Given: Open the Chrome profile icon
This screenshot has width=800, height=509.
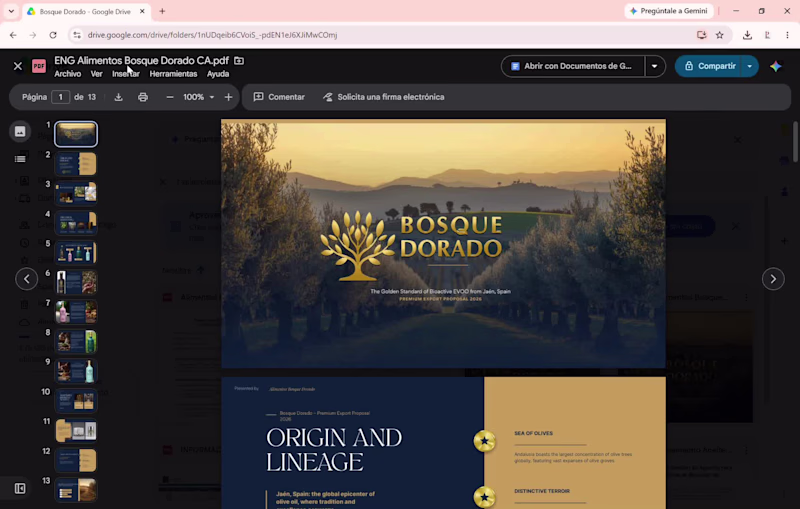Looking at the screenshot, I should coord(767,35).
